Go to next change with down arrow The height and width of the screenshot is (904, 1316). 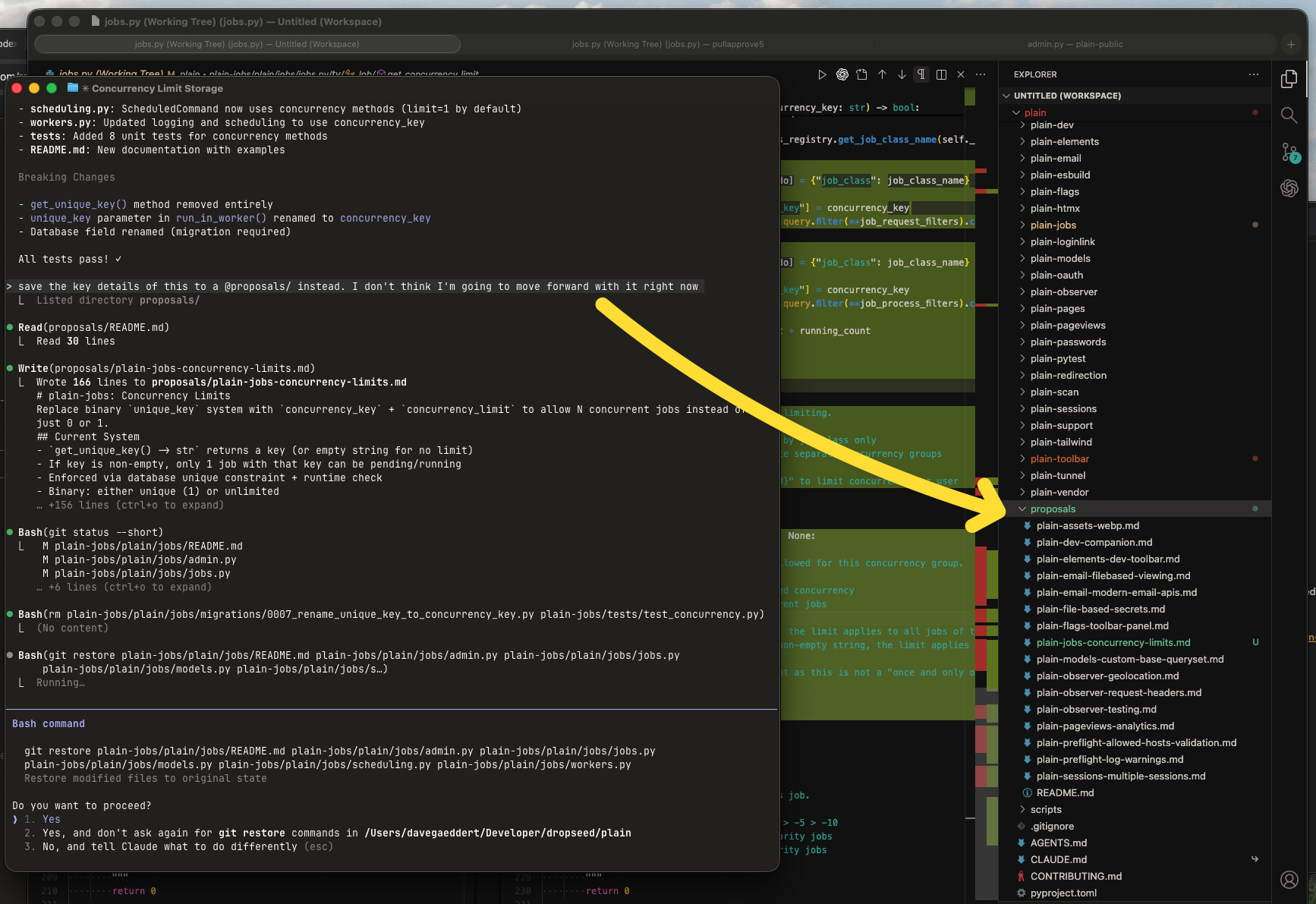tap(902, 74)
